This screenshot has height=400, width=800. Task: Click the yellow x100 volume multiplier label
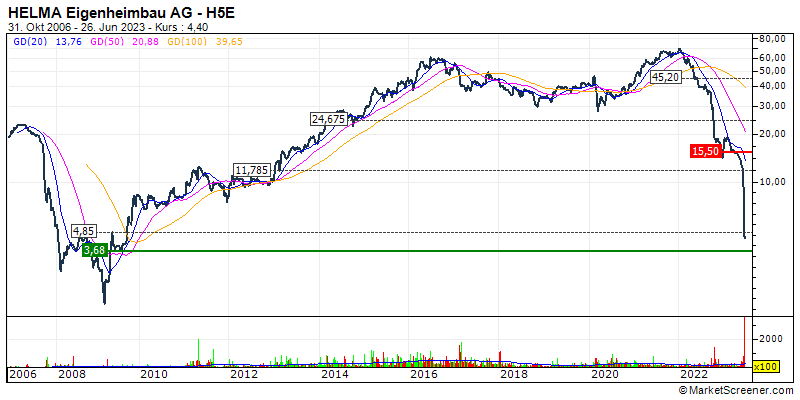tap(764, 366)
